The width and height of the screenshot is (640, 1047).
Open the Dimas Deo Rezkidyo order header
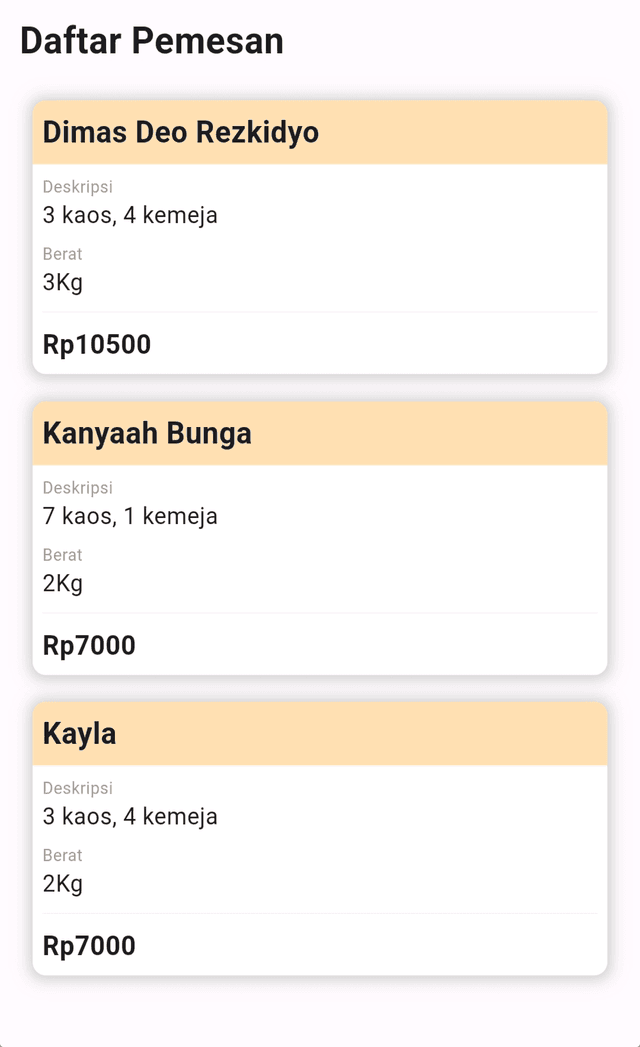[x=320, y=132]
